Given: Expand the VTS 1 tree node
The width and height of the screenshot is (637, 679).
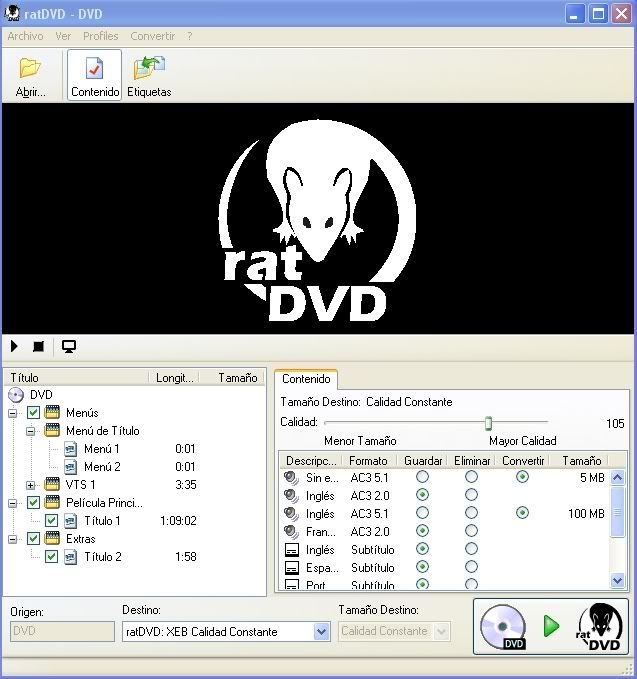Looking at the screenshot, I should pyautogui.click(x=30, y=485).
